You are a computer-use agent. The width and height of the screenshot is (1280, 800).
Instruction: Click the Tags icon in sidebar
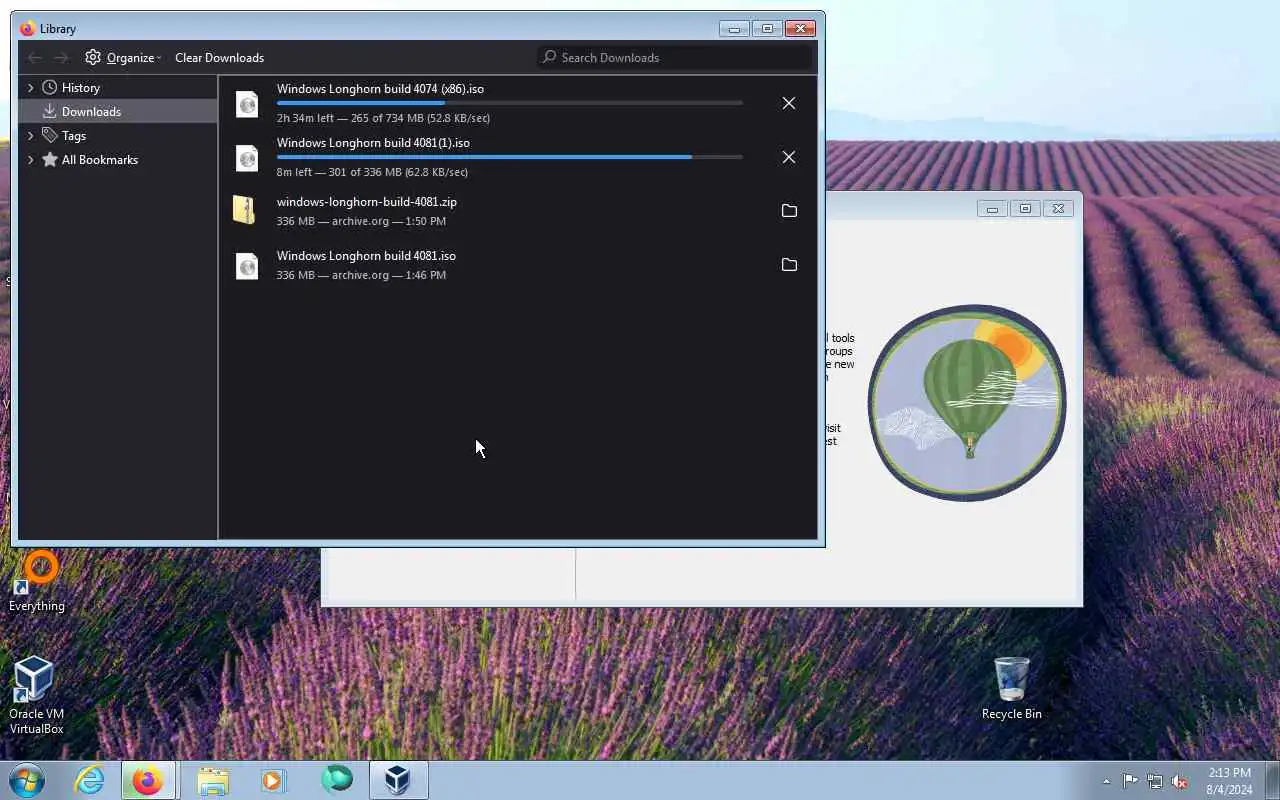coord(49,135)
